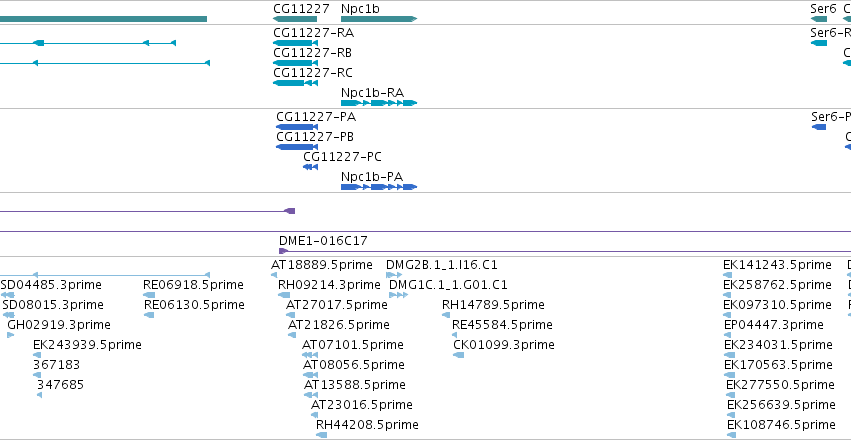Viewport: 851px width, 440px height.
Task: Open the RE06918.5prime EST label
Action: (x=193, y=285)
